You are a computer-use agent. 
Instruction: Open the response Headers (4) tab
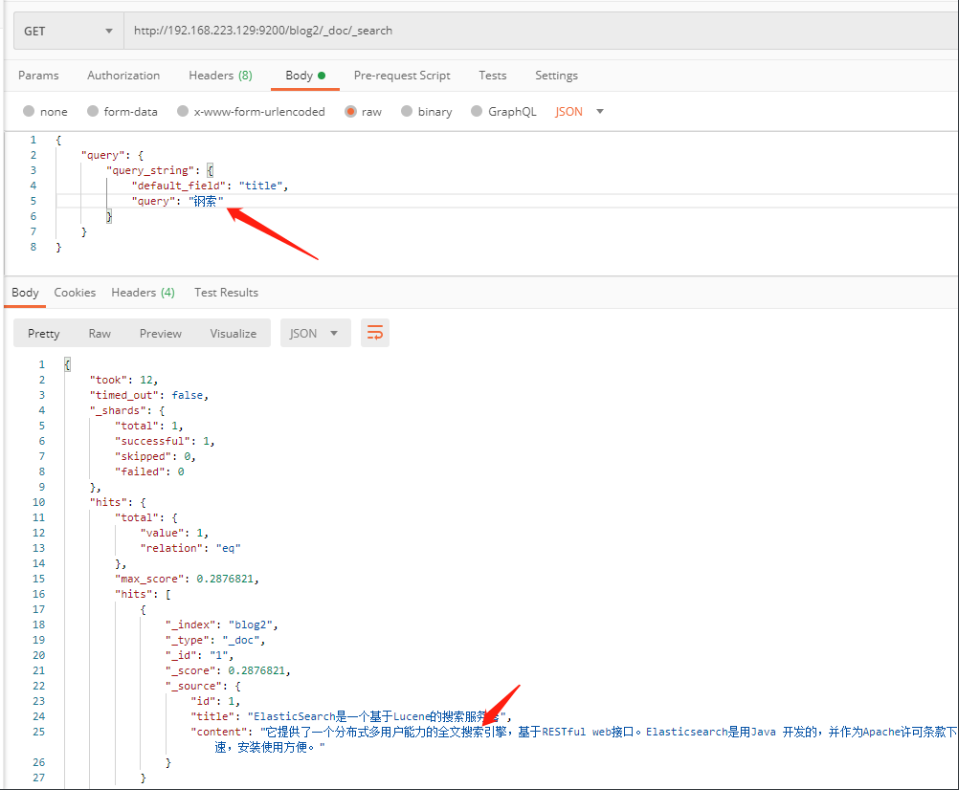coord(143,292)
